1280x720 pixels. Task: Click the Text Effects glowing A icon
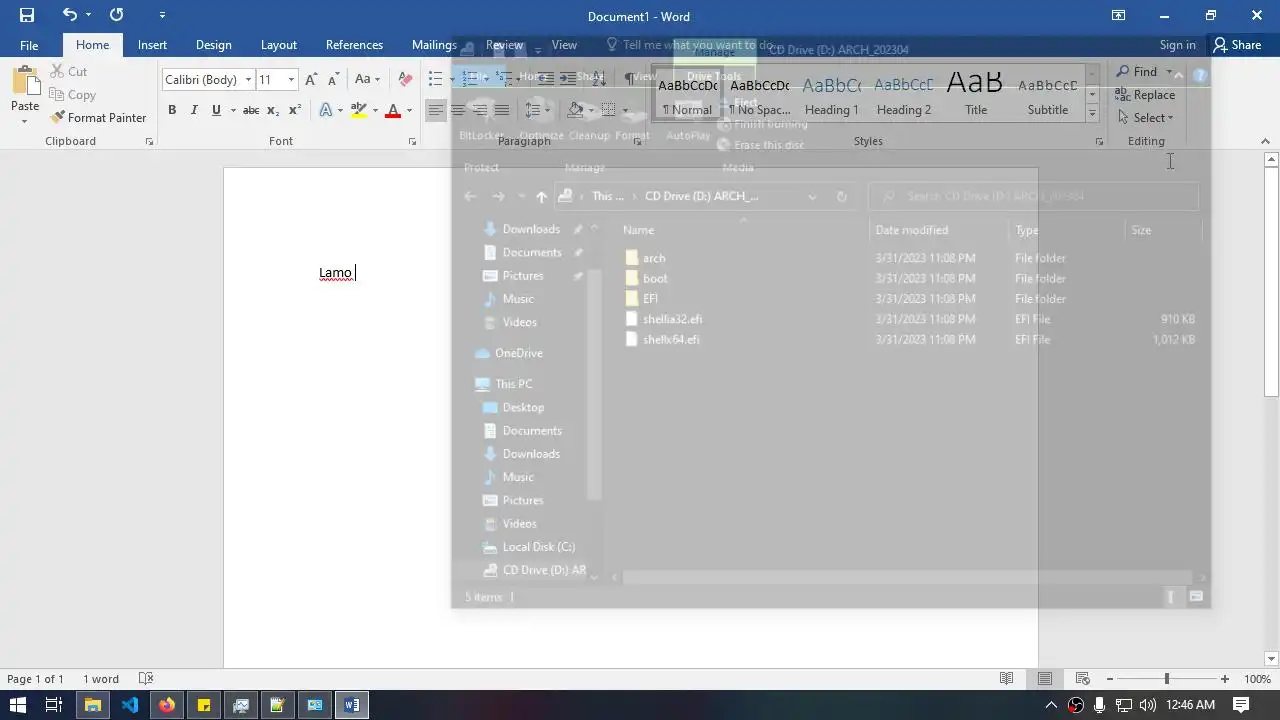click(x=326, y=110)
